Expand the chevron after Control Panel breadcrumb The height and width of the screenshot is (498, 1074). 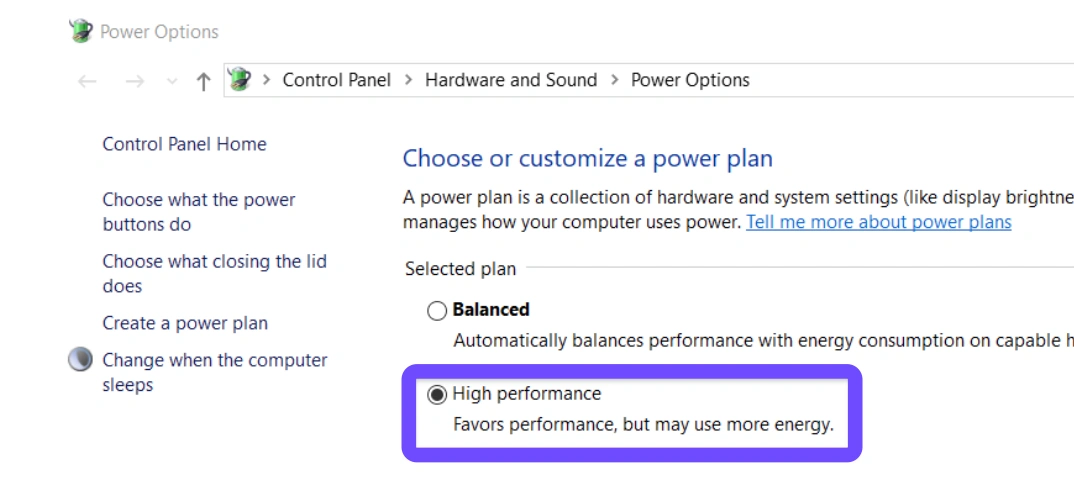408,80
